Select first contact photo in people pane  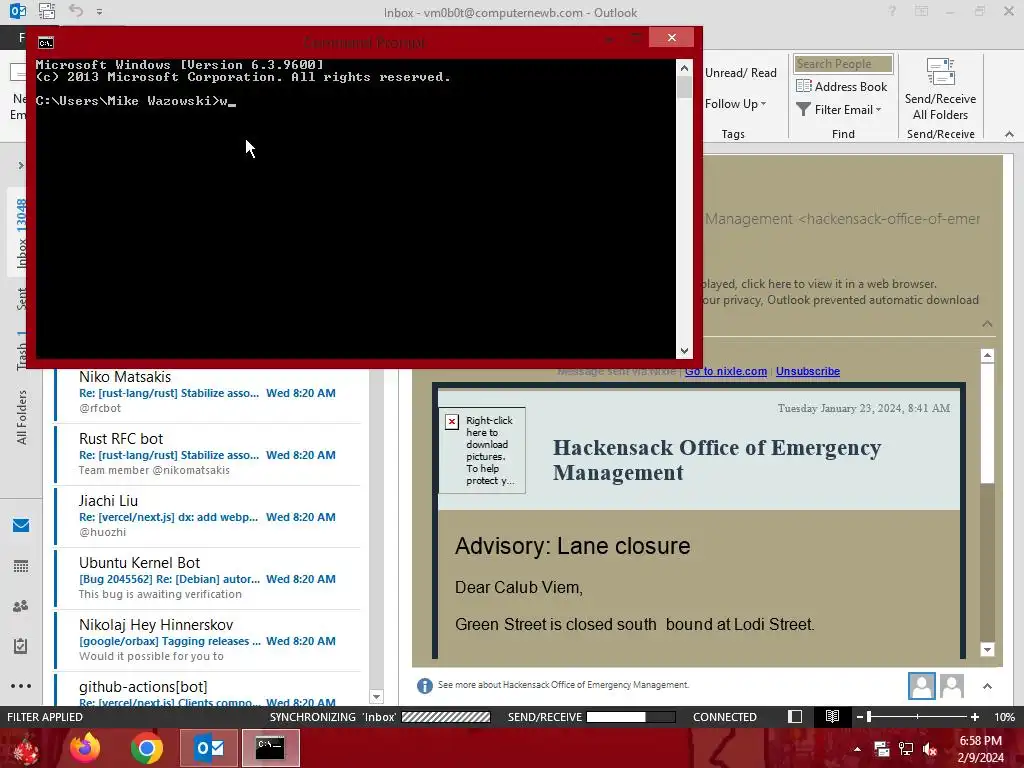click(x=921, y=686)
